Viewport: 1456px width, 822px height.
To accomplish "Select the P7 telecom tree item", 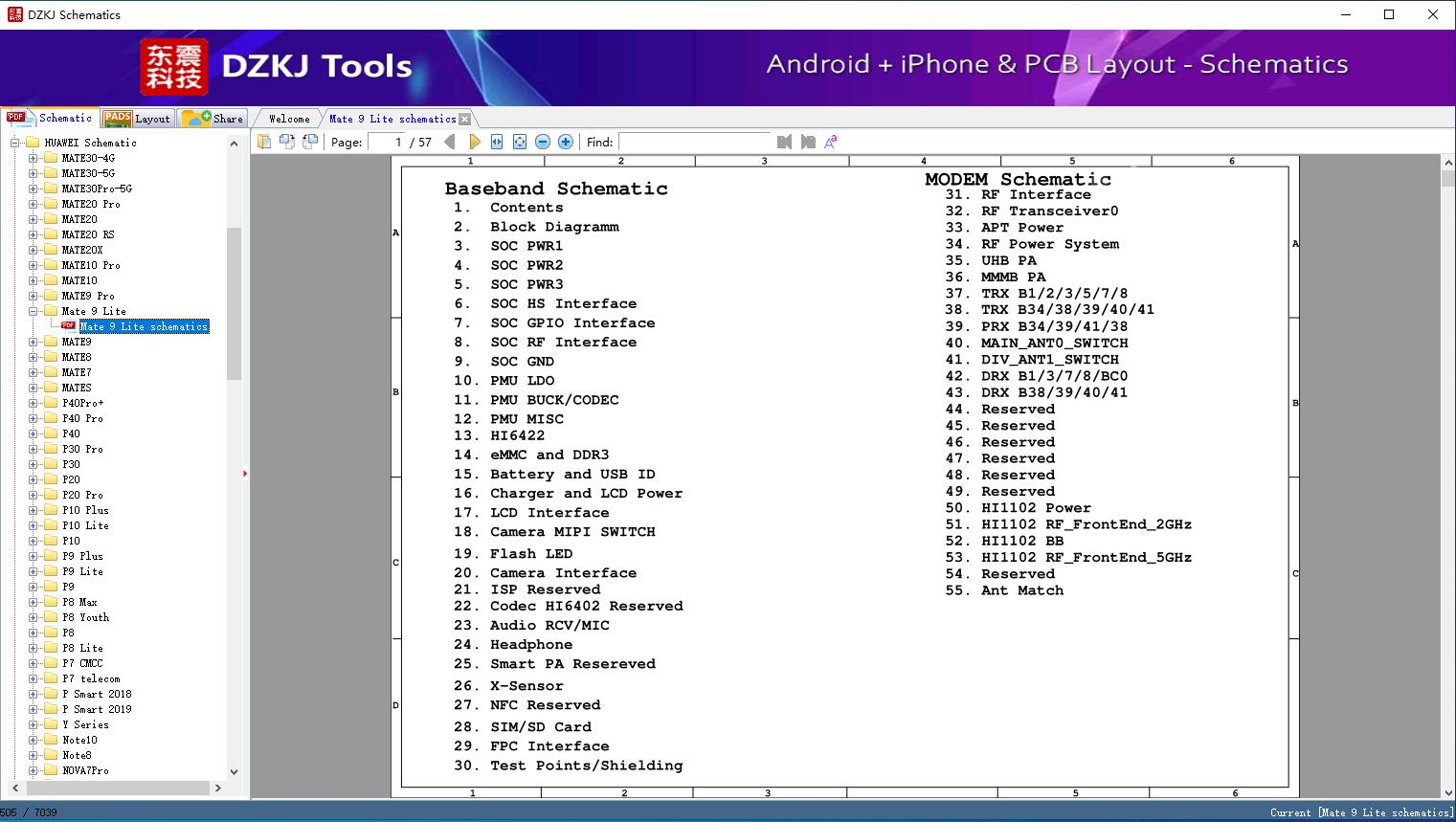I will 91,678.
